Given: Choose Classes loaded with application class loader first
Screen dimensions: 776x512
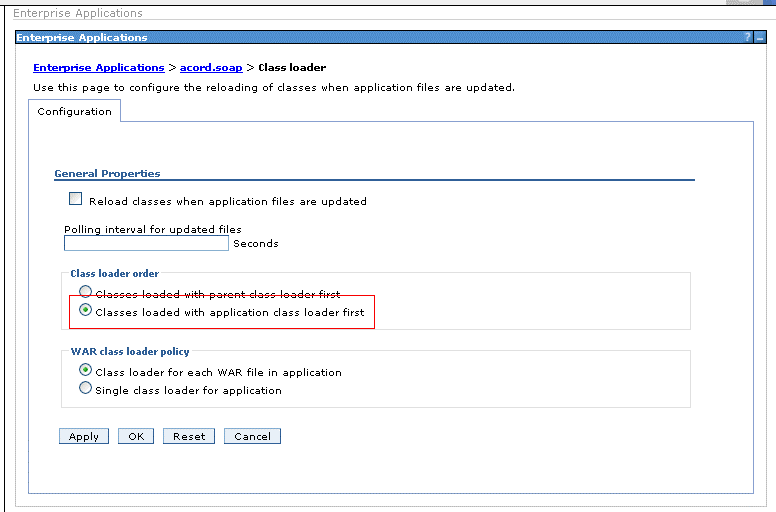Looking at the screenshot, I should pyautogui.click(x=86, y=311).
